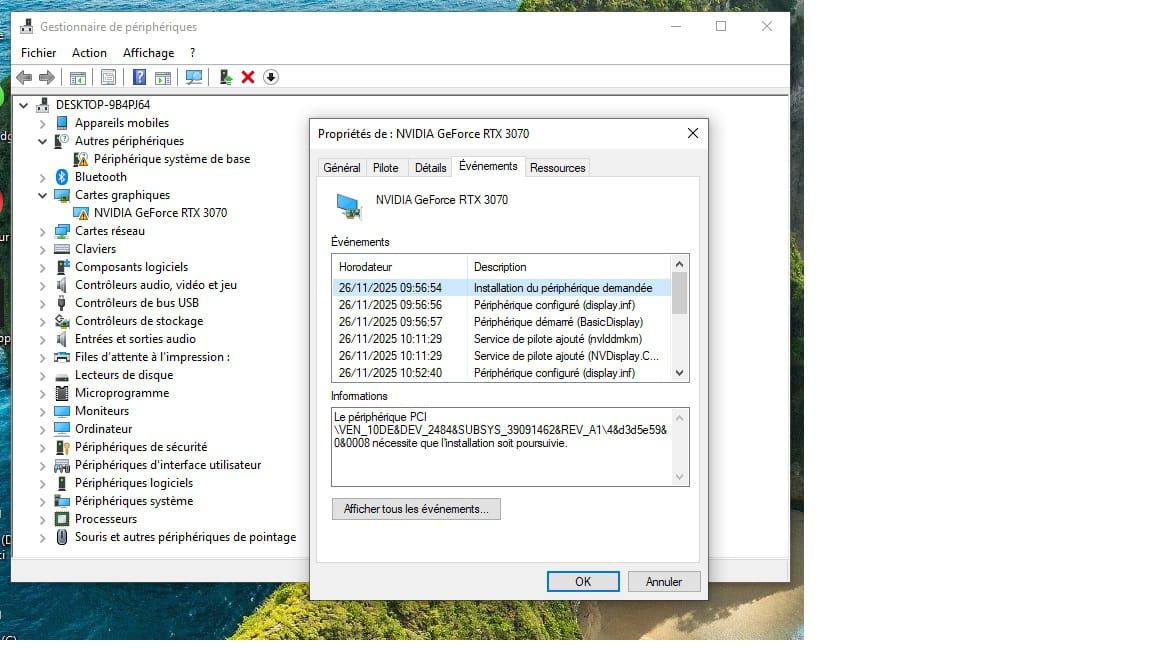Select the 26/11/2025 10:52:40 event row
This screenshot has width=1152, height=648.
pyautogui.click(x=501, y=372)
